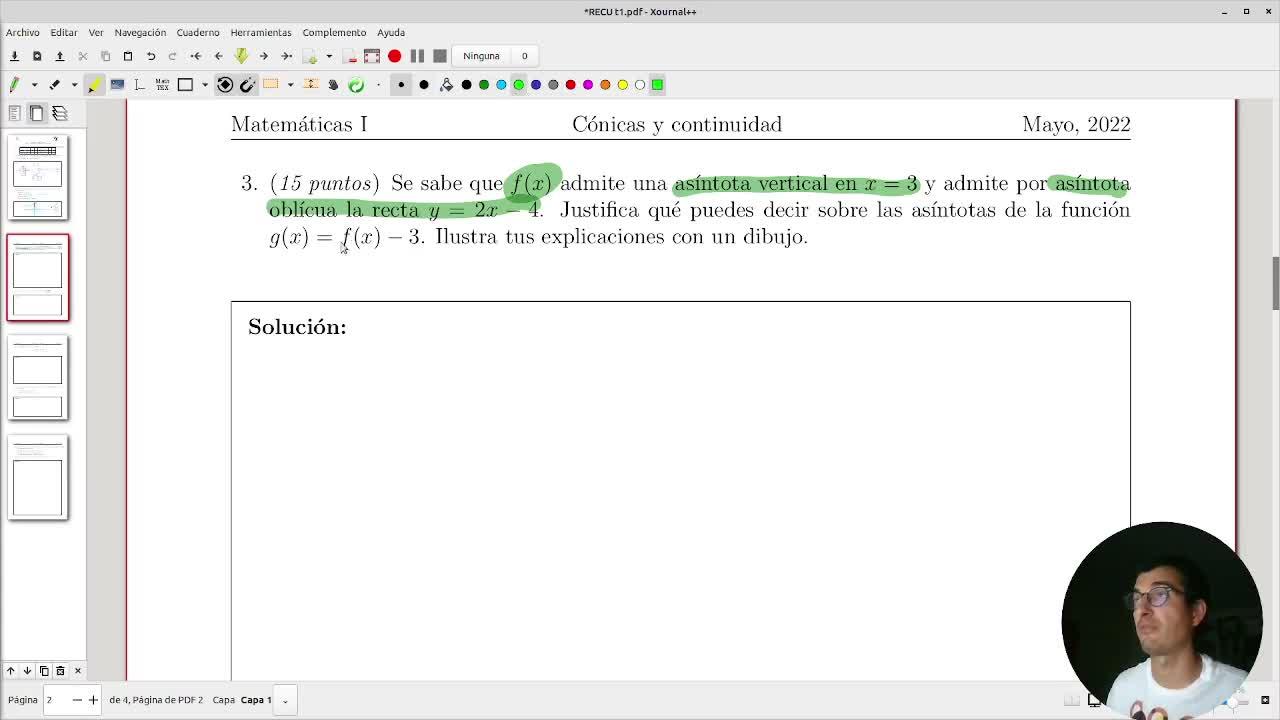Click the Paste clipboard icon

(x=128, y=56)
